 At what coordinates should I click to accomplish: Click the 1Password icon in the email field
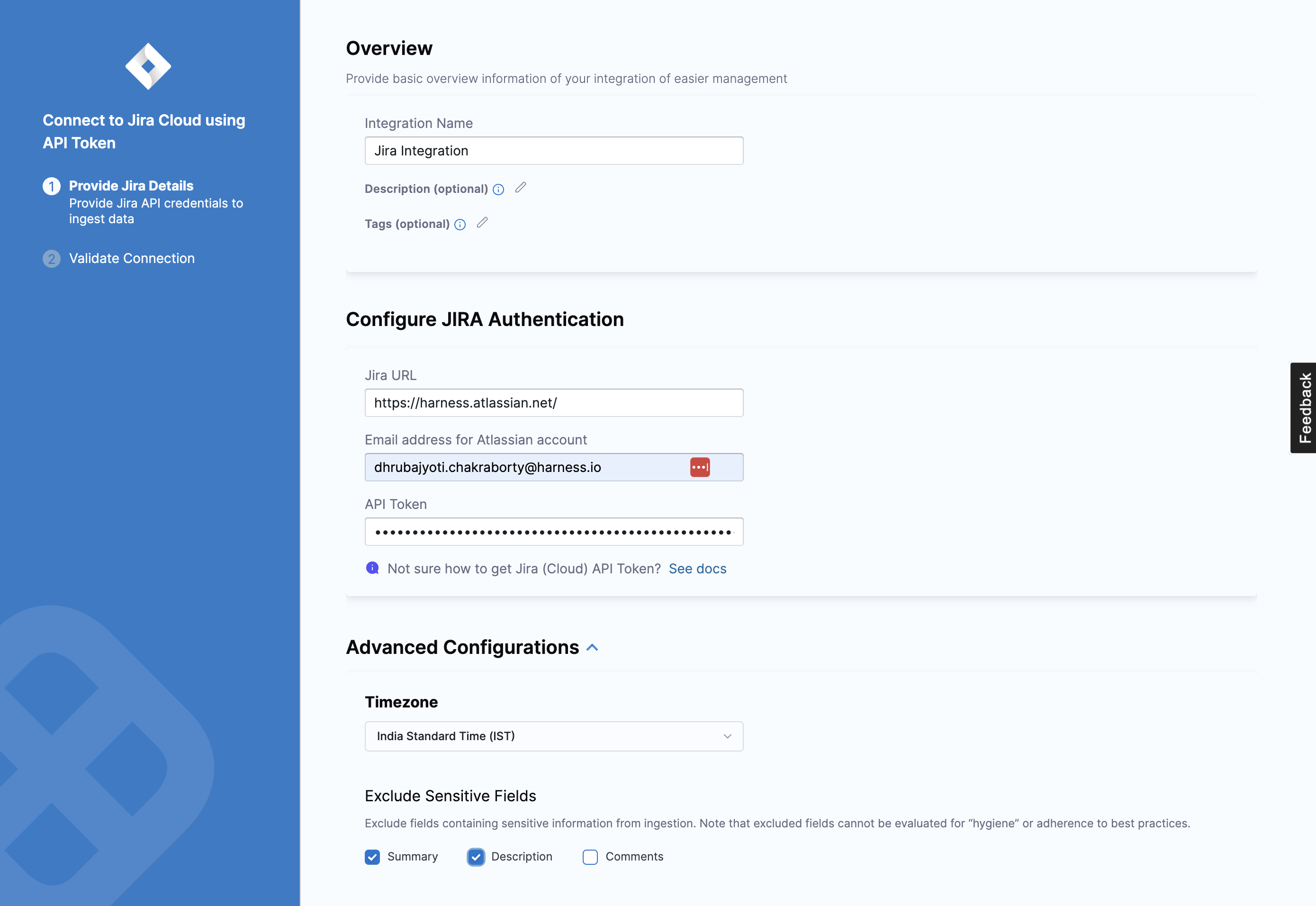pos(700,467)
